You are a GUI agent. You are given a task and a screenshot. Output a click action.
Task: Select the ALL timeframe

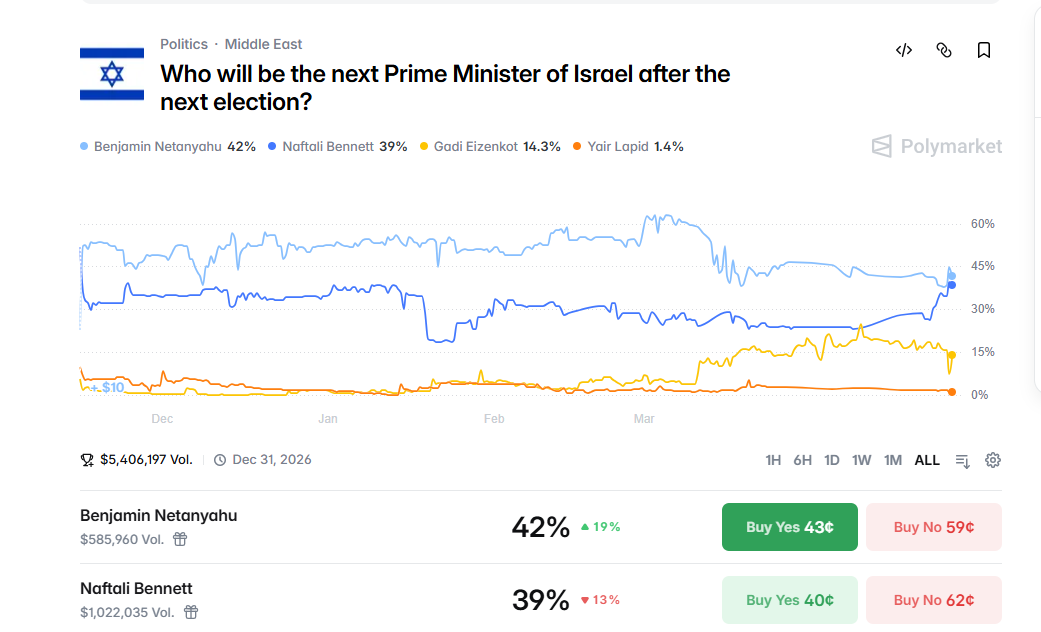[927, 460]
